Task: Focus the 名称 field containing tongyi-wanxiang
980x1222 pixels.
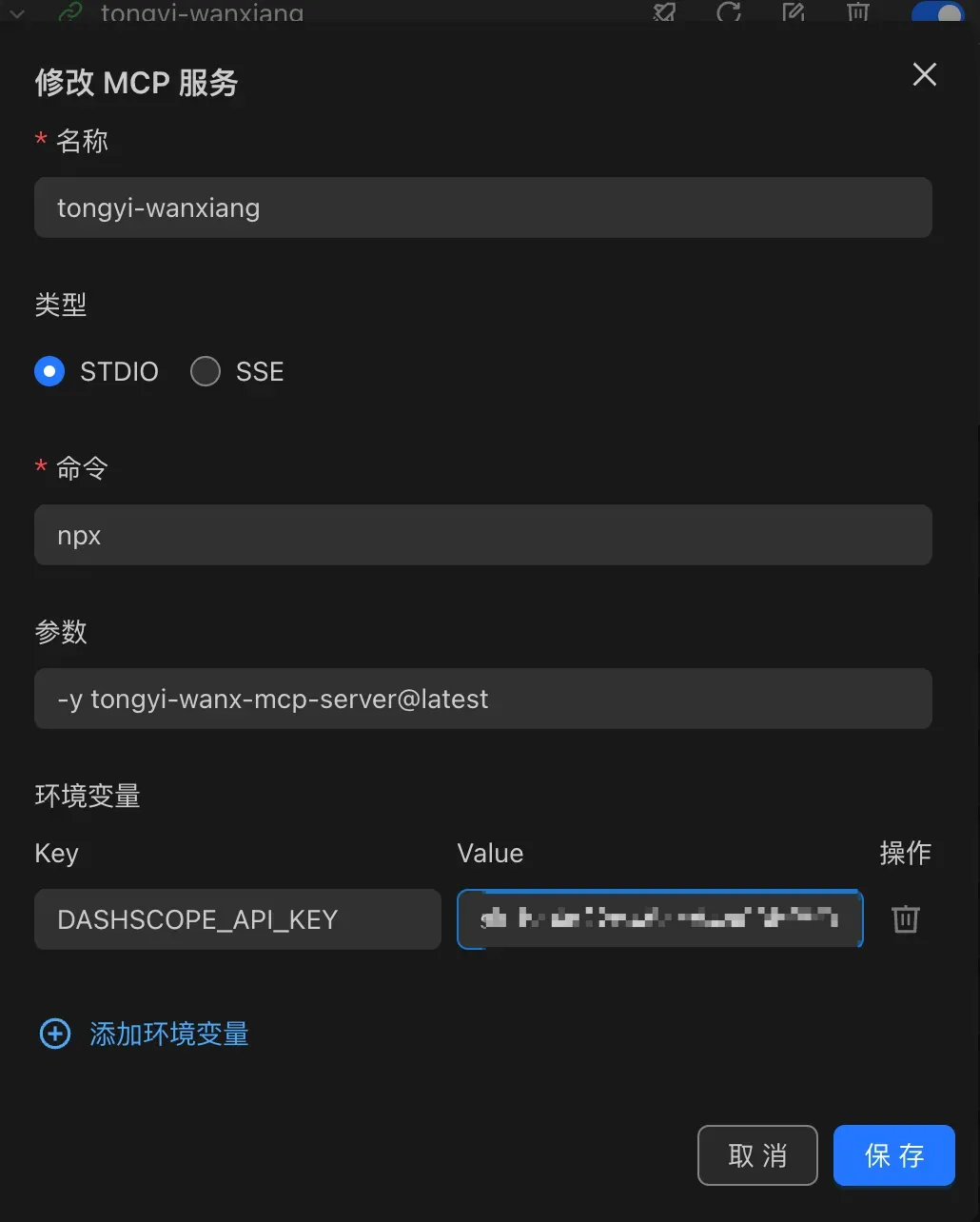Action: [x=483, y=207]
